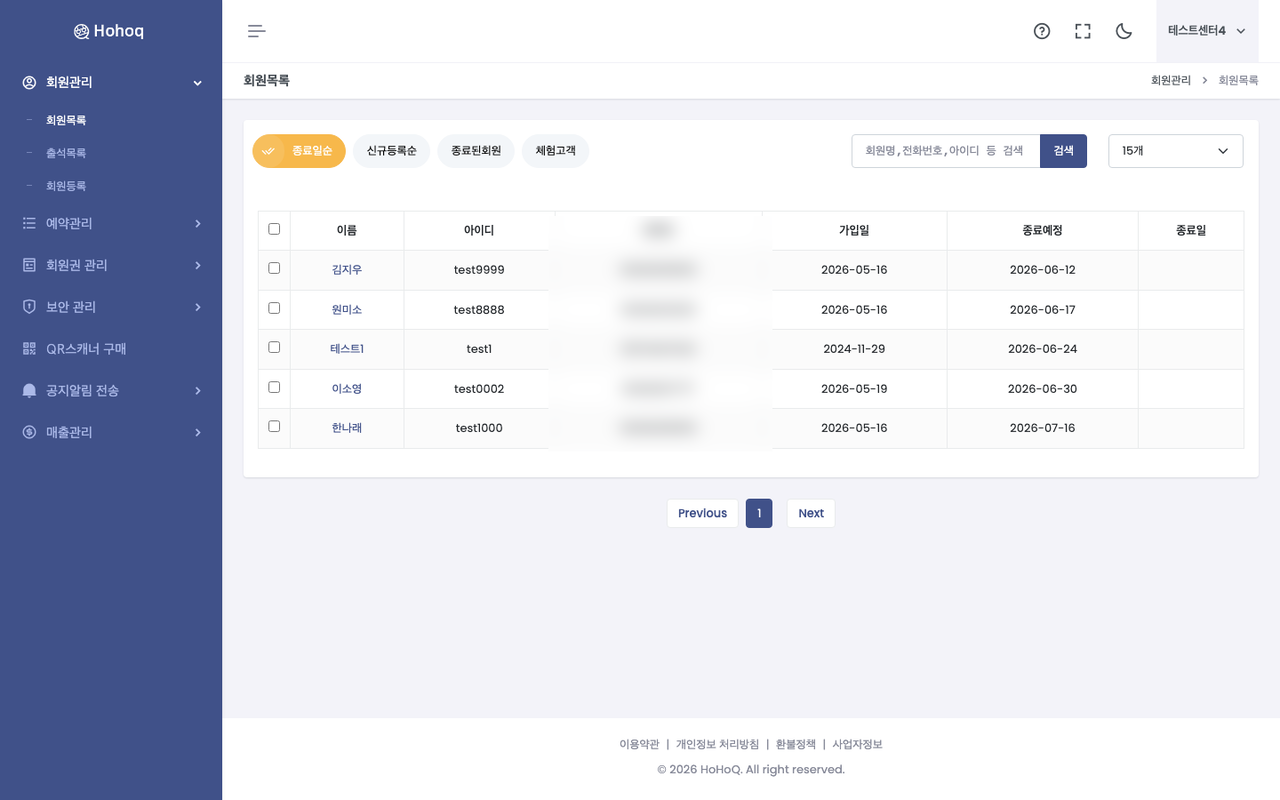Enter fullscreen mode via header icon
The image size is (1280, 800).
point(1083,31)
